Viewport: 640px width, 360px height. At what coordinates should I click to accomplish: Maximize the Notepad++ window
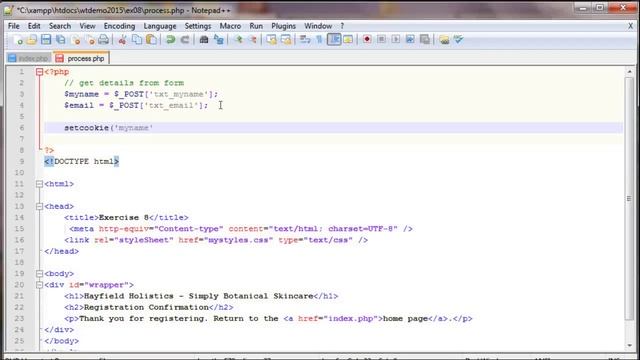tap(600, 8)
